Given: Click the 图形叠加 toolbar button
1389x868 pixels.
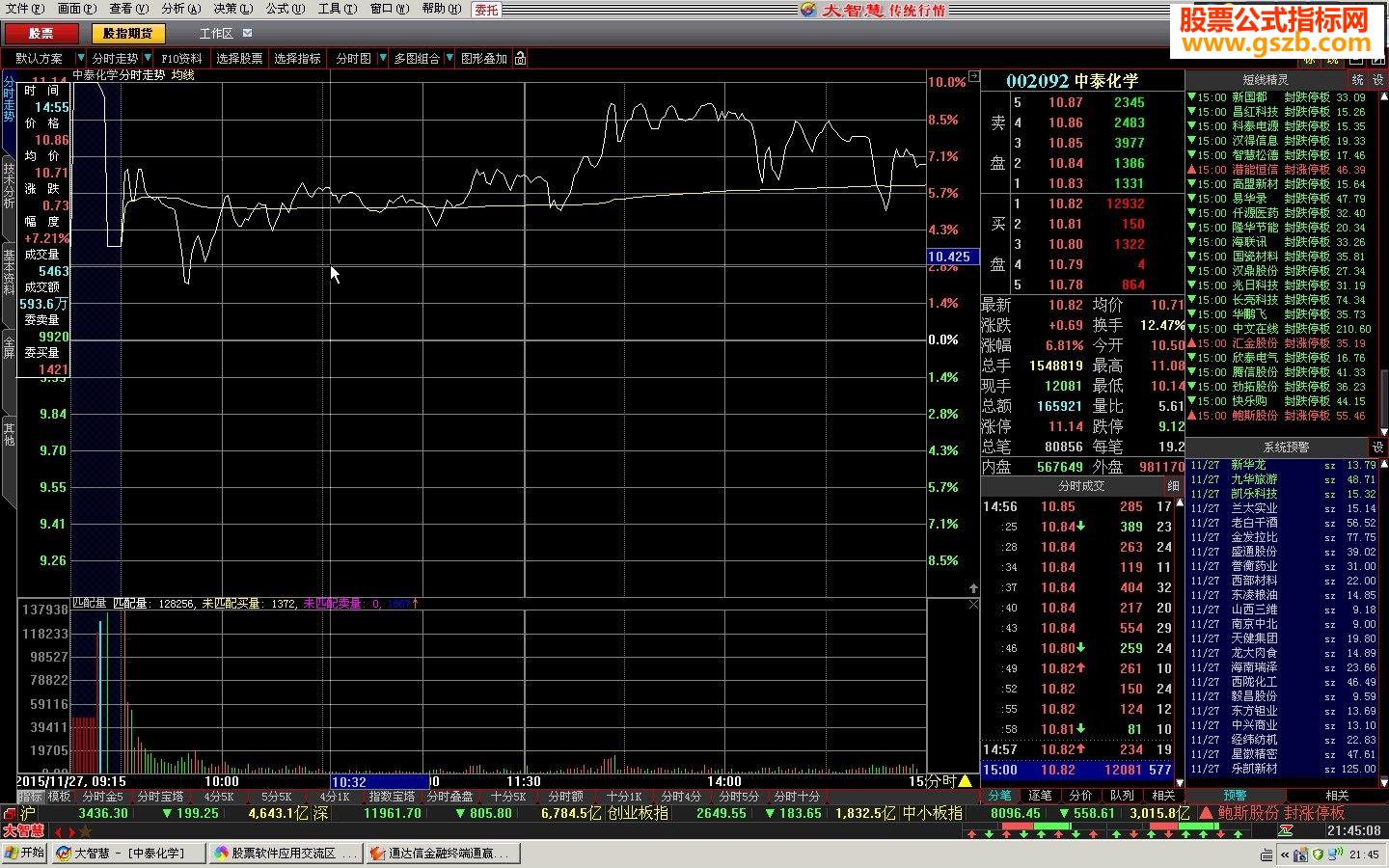Looking at the screenshot, I should pos(483,59).
